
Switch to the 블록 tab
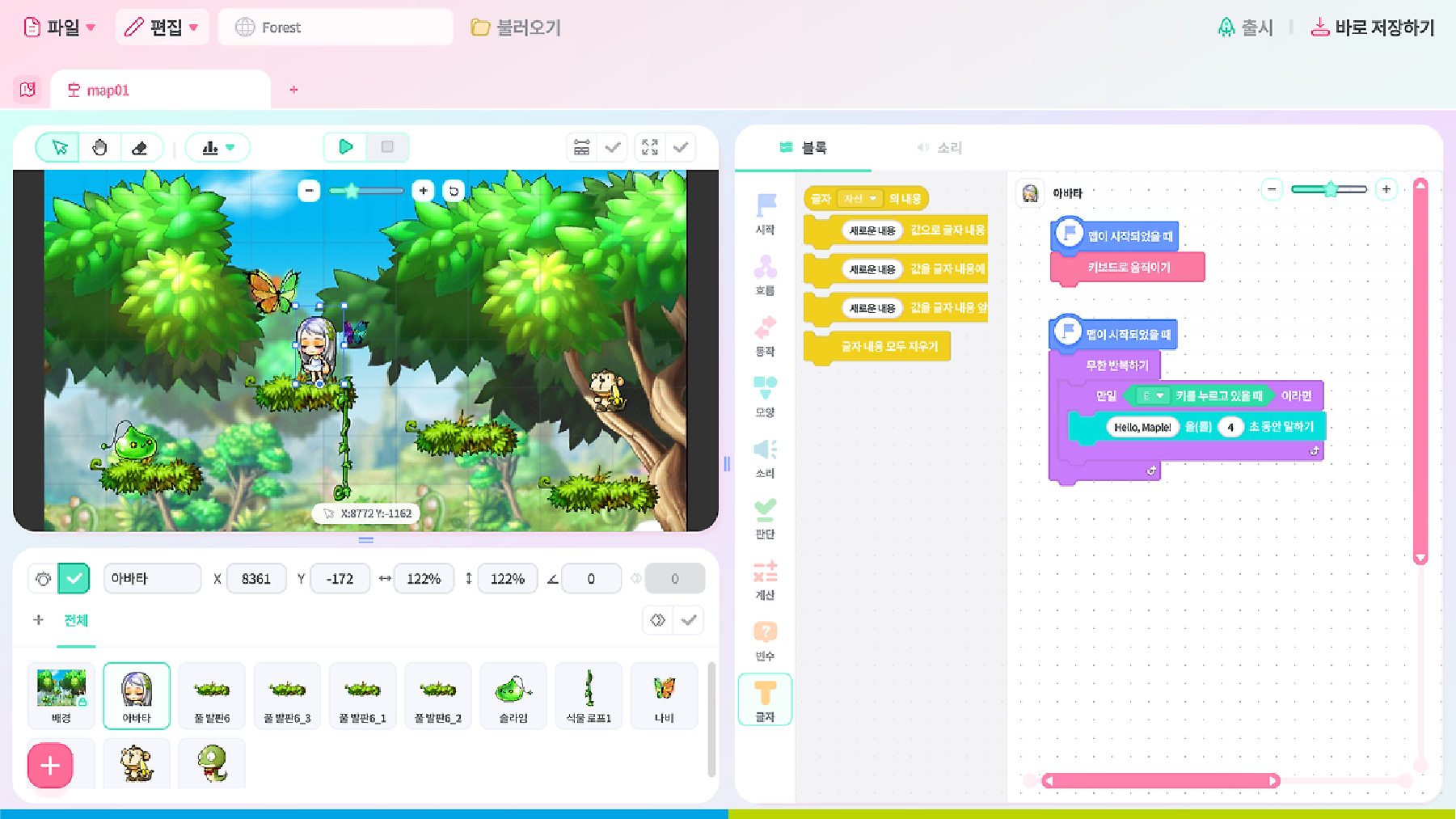(803, 148)
